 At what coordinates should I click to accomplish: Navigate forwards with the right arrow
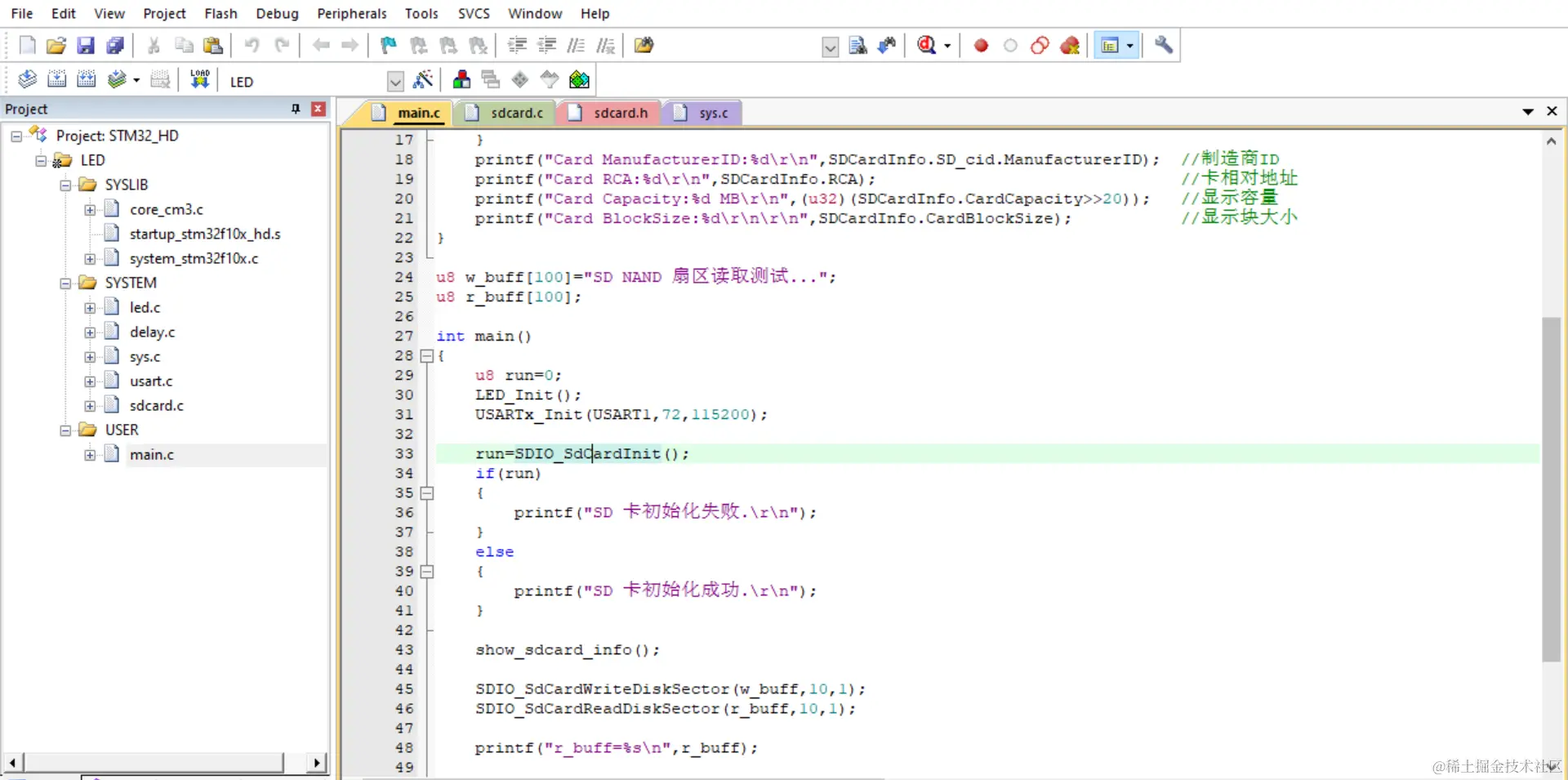[x=350, y=46]
